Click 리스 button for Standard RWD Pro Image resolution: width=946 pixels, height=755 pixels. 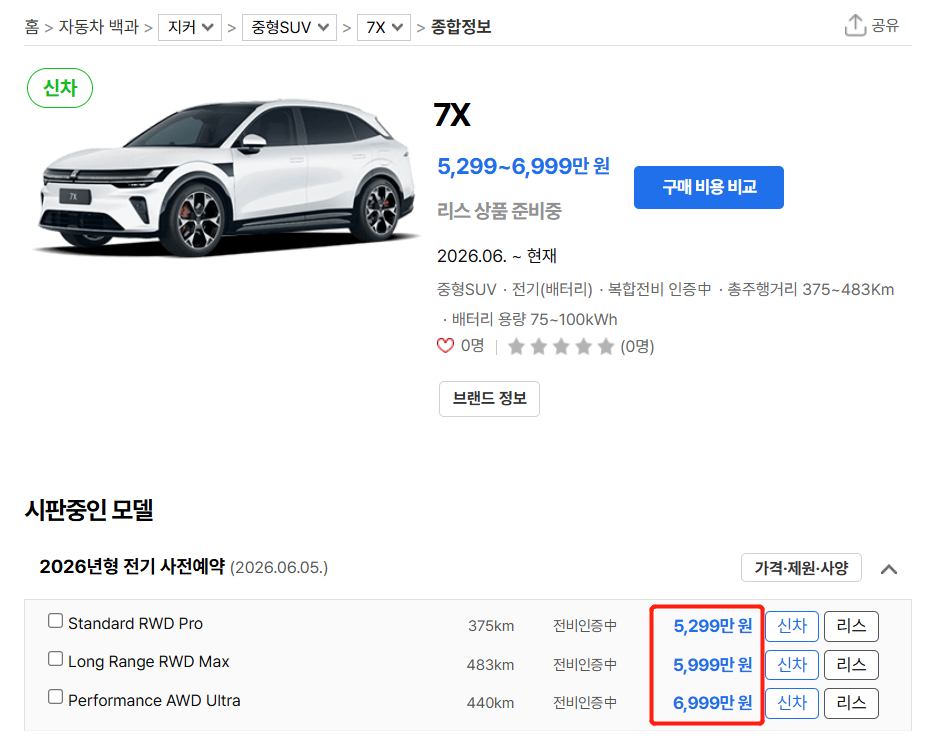coord(851,626)
